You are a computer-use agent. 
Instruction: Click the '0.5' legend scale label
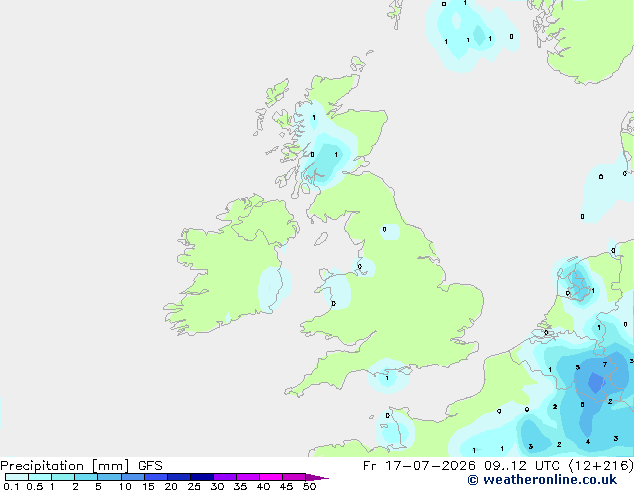[34, 486]
